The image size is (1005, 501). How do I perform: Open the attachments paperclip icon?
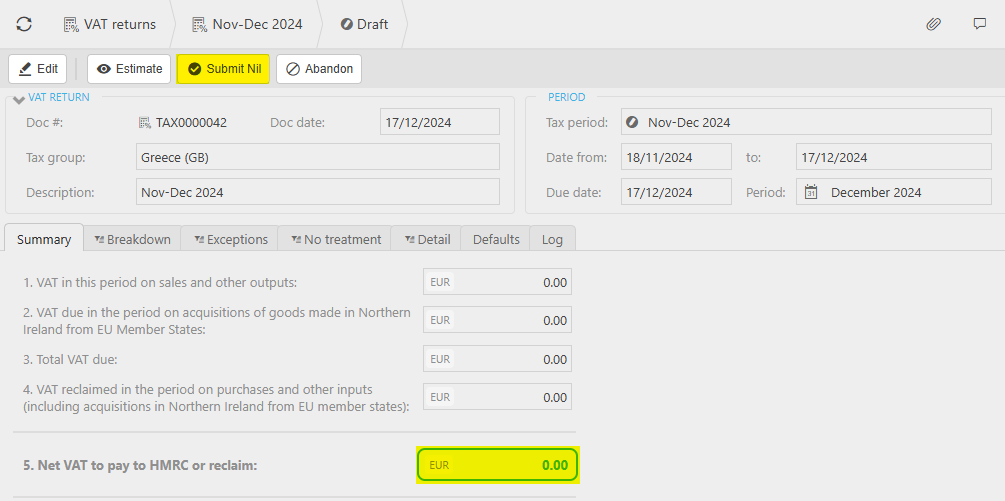[933, 24]
